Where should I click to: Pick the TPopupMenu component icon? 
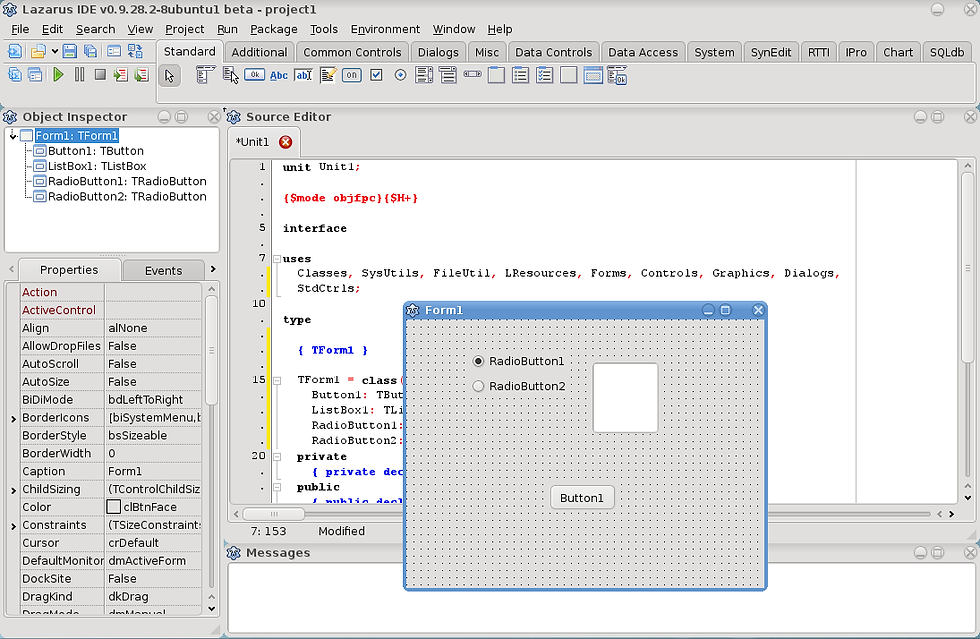[x=231, y=76]
